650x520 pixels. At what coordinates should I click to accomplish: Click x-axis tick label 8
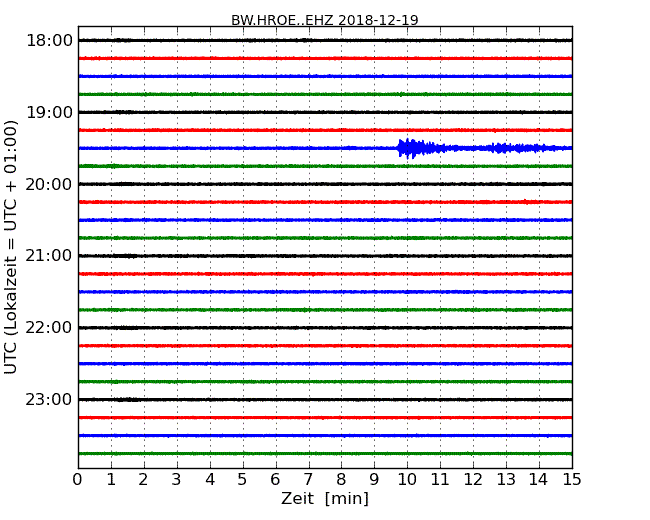341,480
